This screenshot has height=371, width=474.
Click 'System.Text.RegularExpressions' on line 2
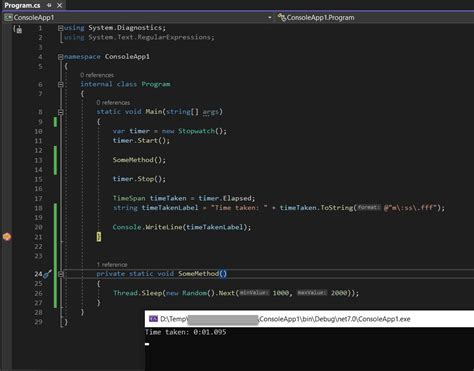[149, 37]
